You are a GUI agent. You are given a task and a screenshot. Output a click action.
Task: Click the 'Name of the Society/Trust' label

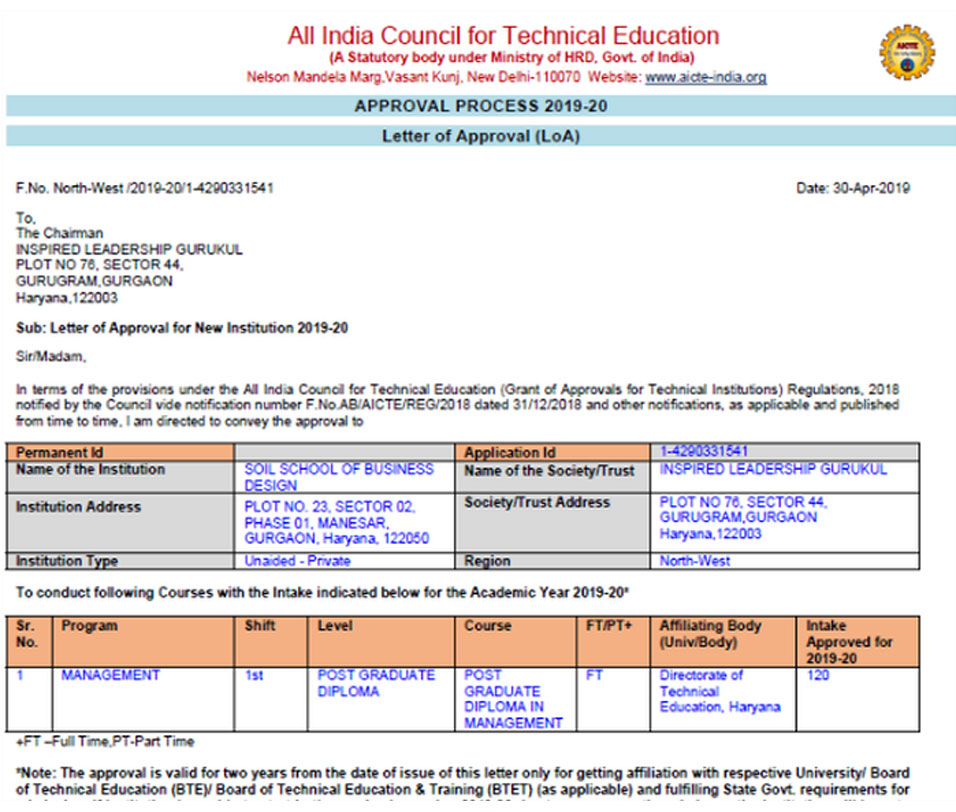552,477
